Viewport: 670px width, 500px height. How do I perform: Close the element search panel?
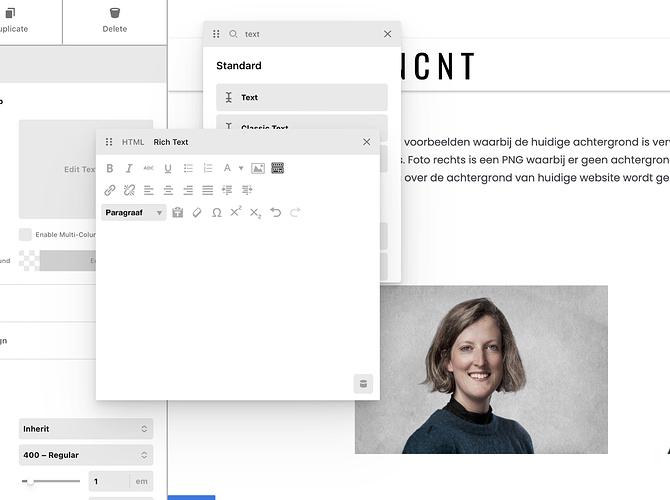(388, 34)
